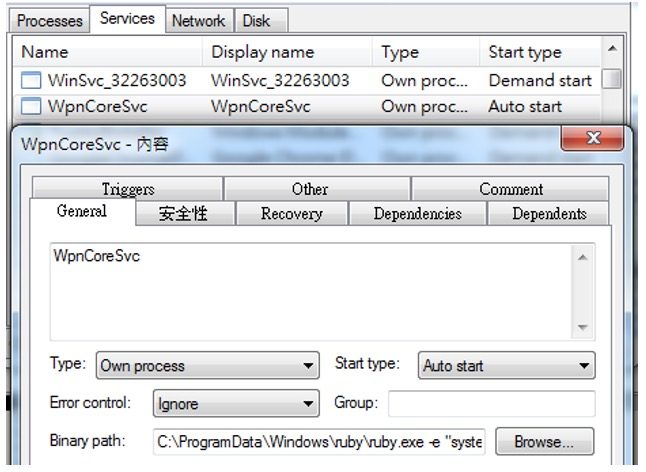Open the Comment tab
This screenshot has width=646, height=472.
510,189
